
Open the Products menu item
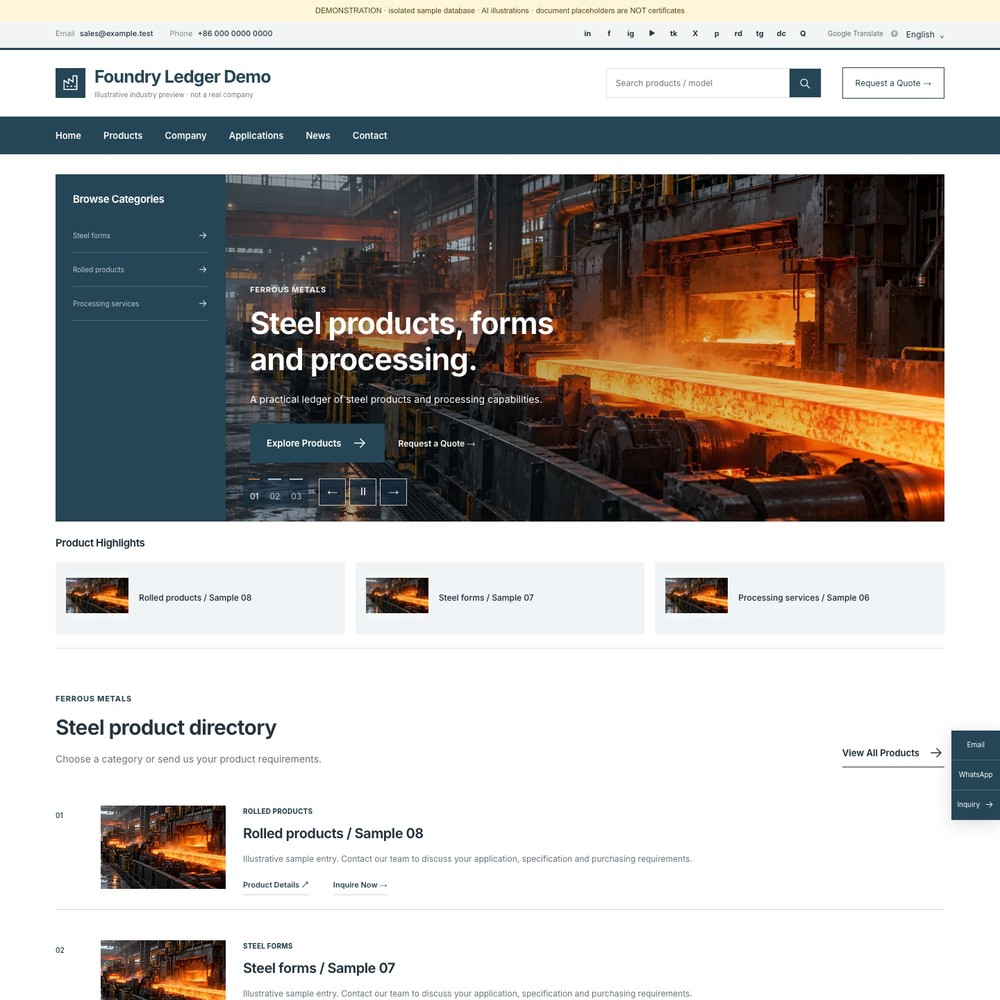pyautogui.click(x=123, y=135)
